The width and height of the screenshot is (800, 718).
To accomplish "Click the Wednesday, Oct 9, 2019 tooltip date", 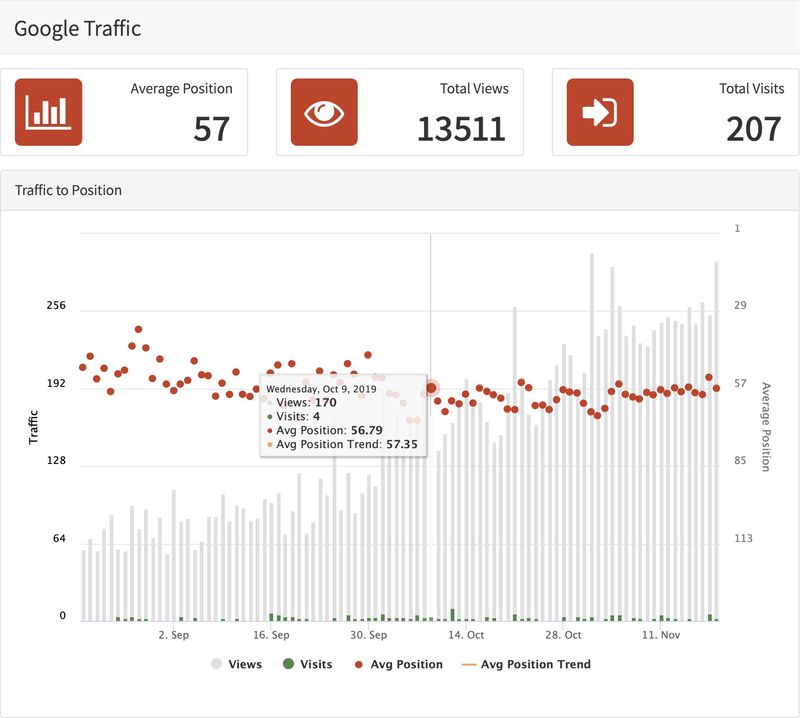I will point(321,389).
